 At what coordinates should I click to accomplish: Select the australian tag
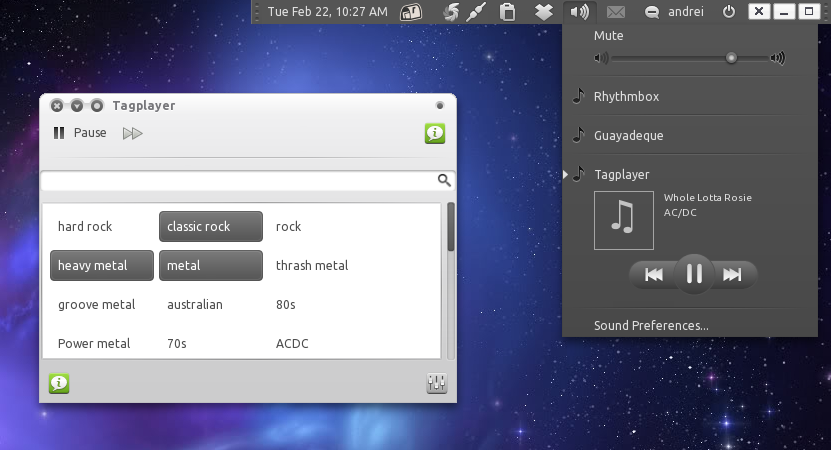pyautogui.click(x=195, y=305)
